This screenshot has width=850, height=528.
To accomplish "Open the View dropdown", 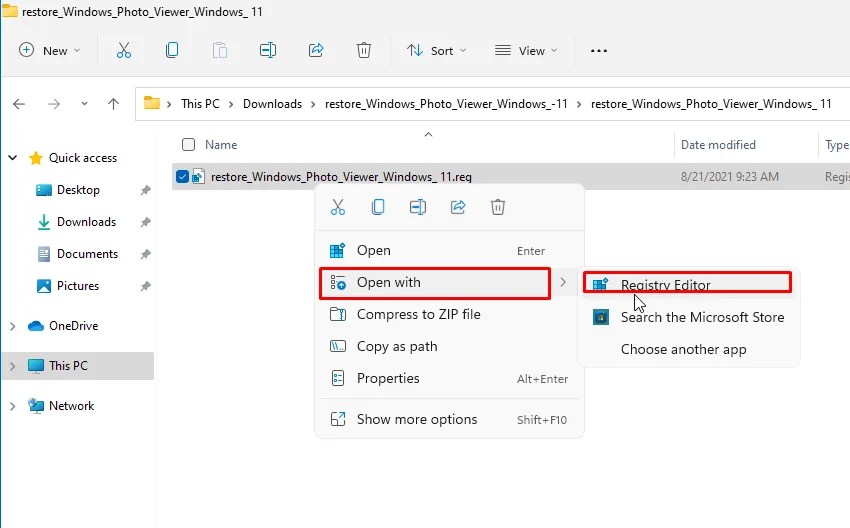I will click(x=526, y=50).
